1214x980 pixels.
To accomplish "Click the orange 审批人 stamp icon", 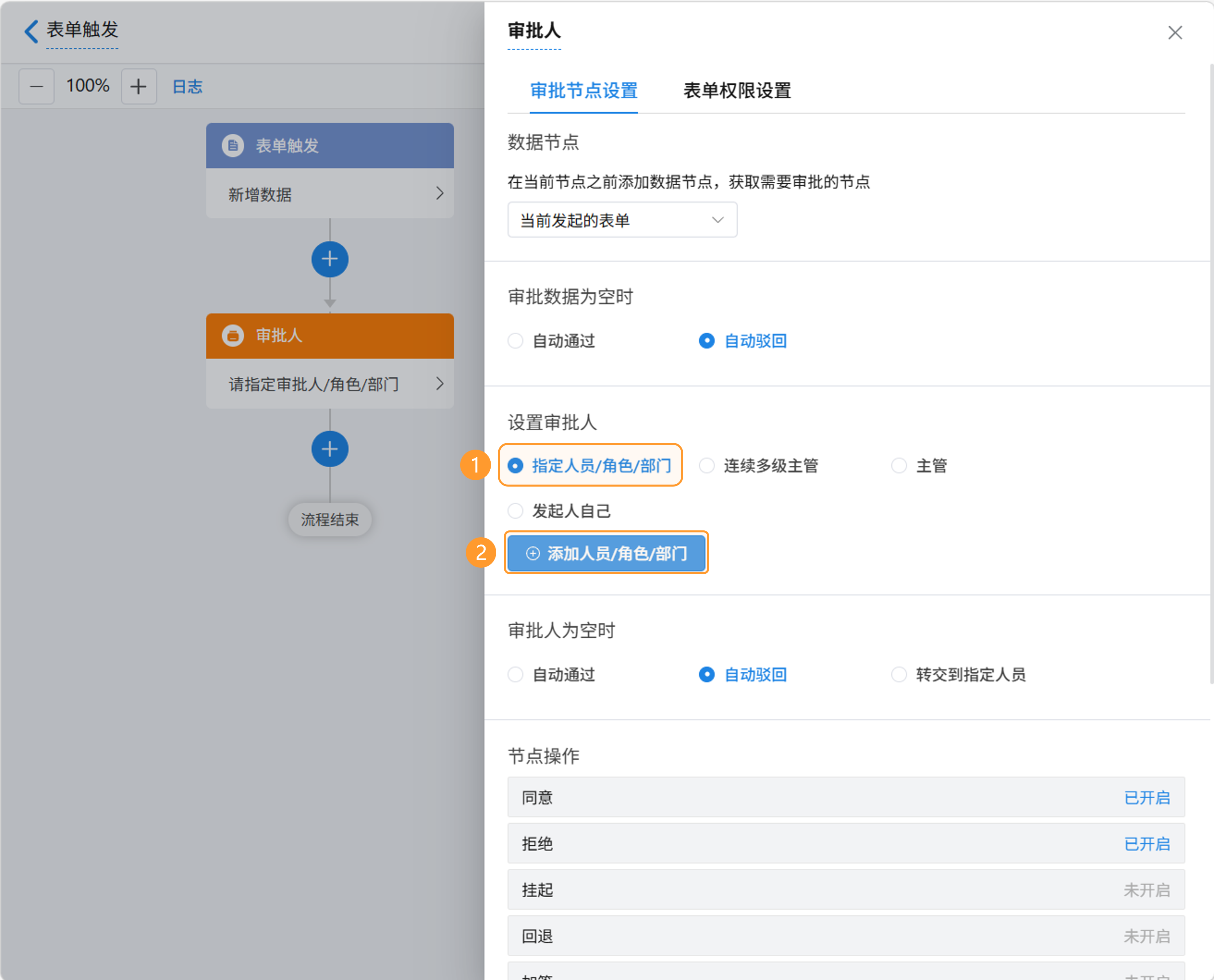I will click(233, 336).
